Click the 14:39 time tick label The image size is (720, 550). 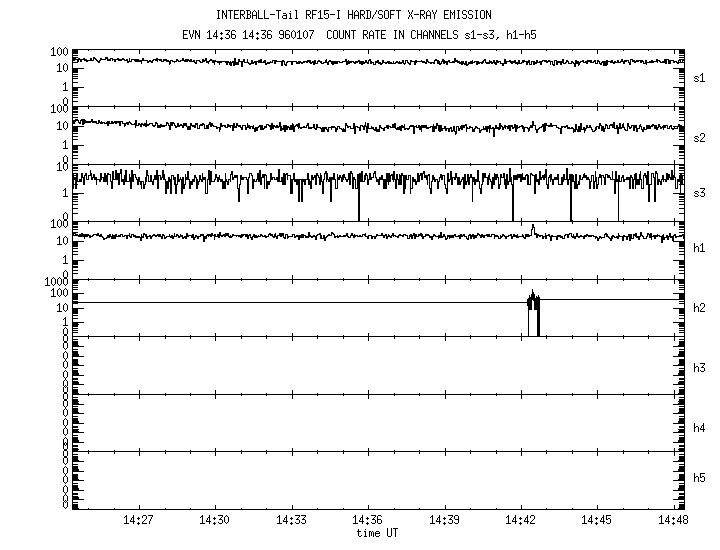(x=444, y=521)
